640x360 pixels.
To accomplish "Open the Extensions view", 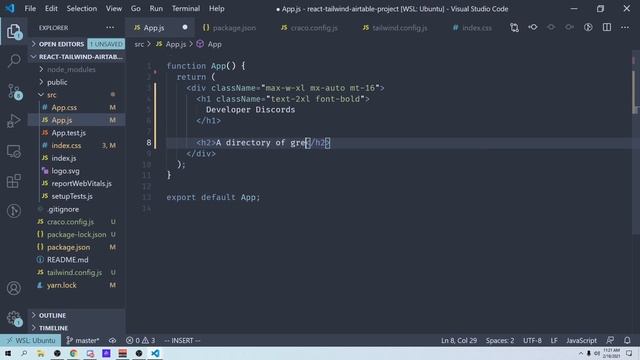I will click(x=14, y=181).
